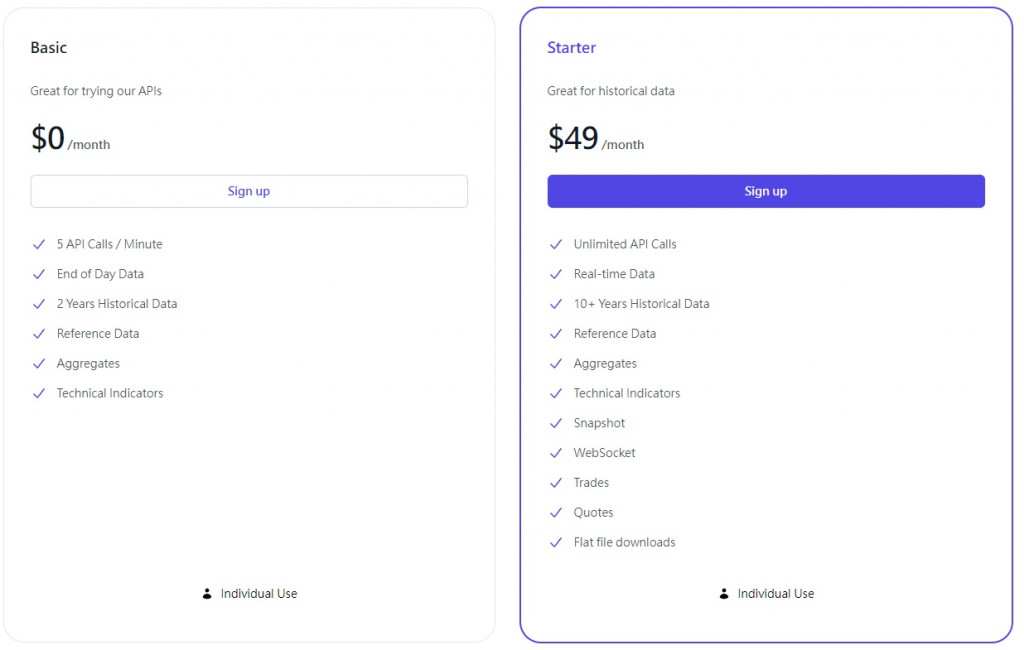Click checkmark beside WebSocket feature
The image size is (1024, 650).
tap(556, 453)
